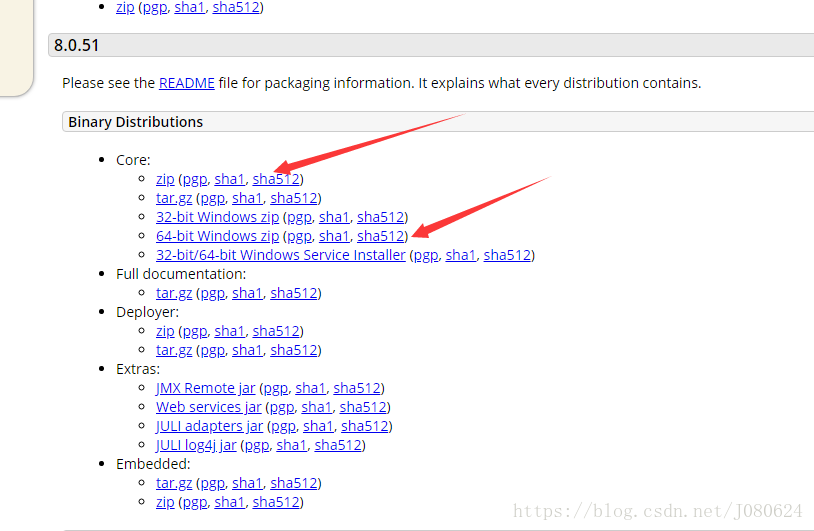Open pgp for Windows Service Installer

coord(426,256)
